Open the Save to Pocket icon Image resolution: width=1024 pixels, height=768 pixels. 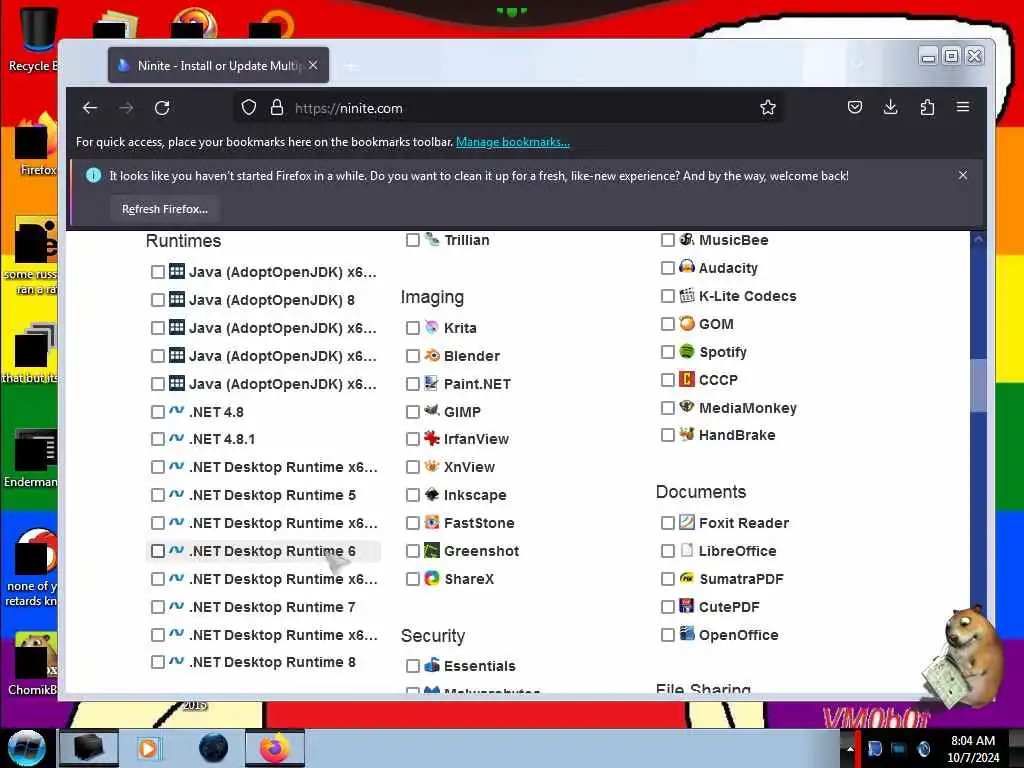pos(854,108)
